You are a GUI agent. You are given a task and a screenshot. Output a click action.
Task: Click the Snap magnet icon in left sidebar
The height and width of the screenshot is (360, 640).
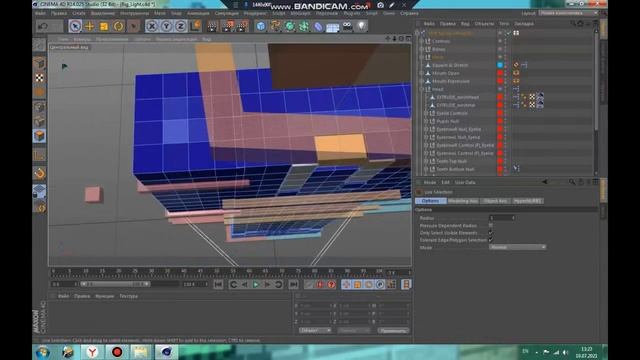pos(39,173)
